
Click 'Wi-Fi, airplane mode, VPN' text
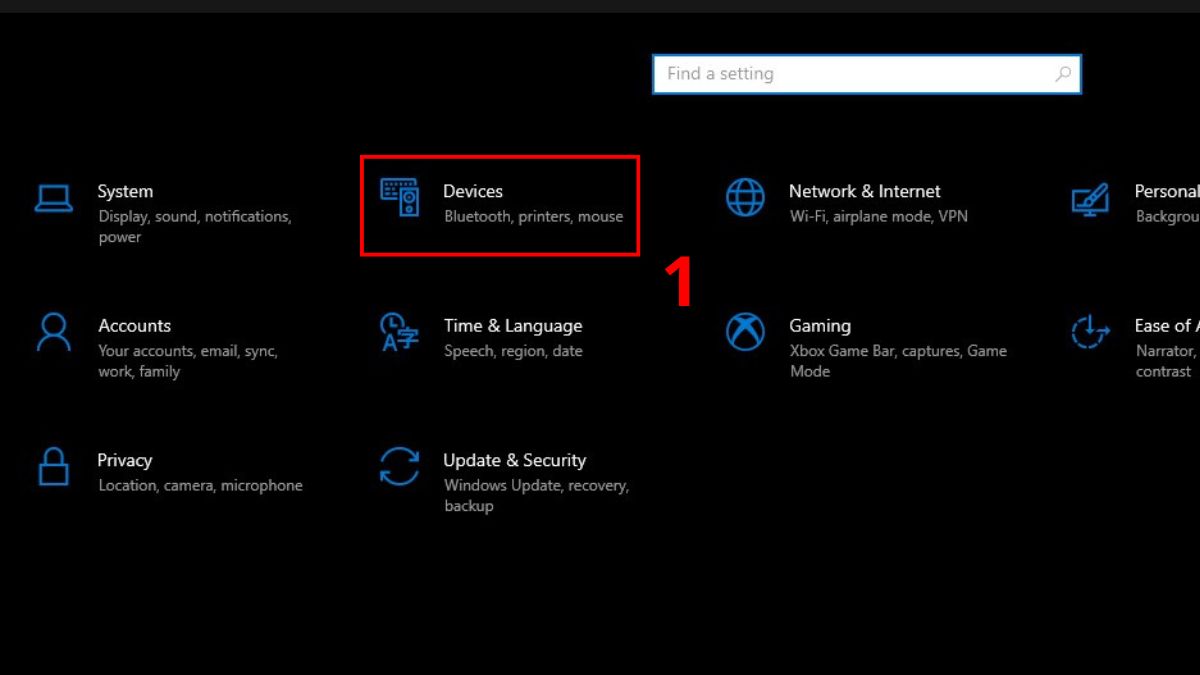tap(878, 216)
